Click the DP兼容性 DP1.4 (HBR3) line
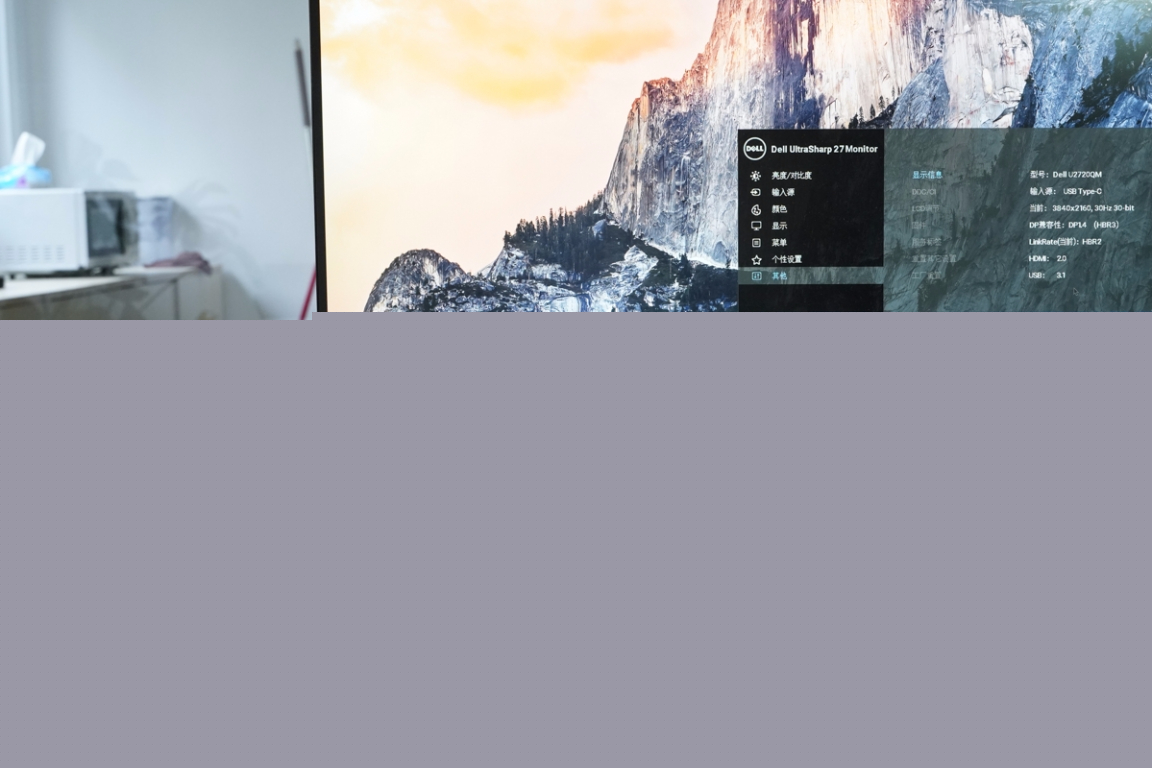Screen dimensions: 1152x768 1074,225
